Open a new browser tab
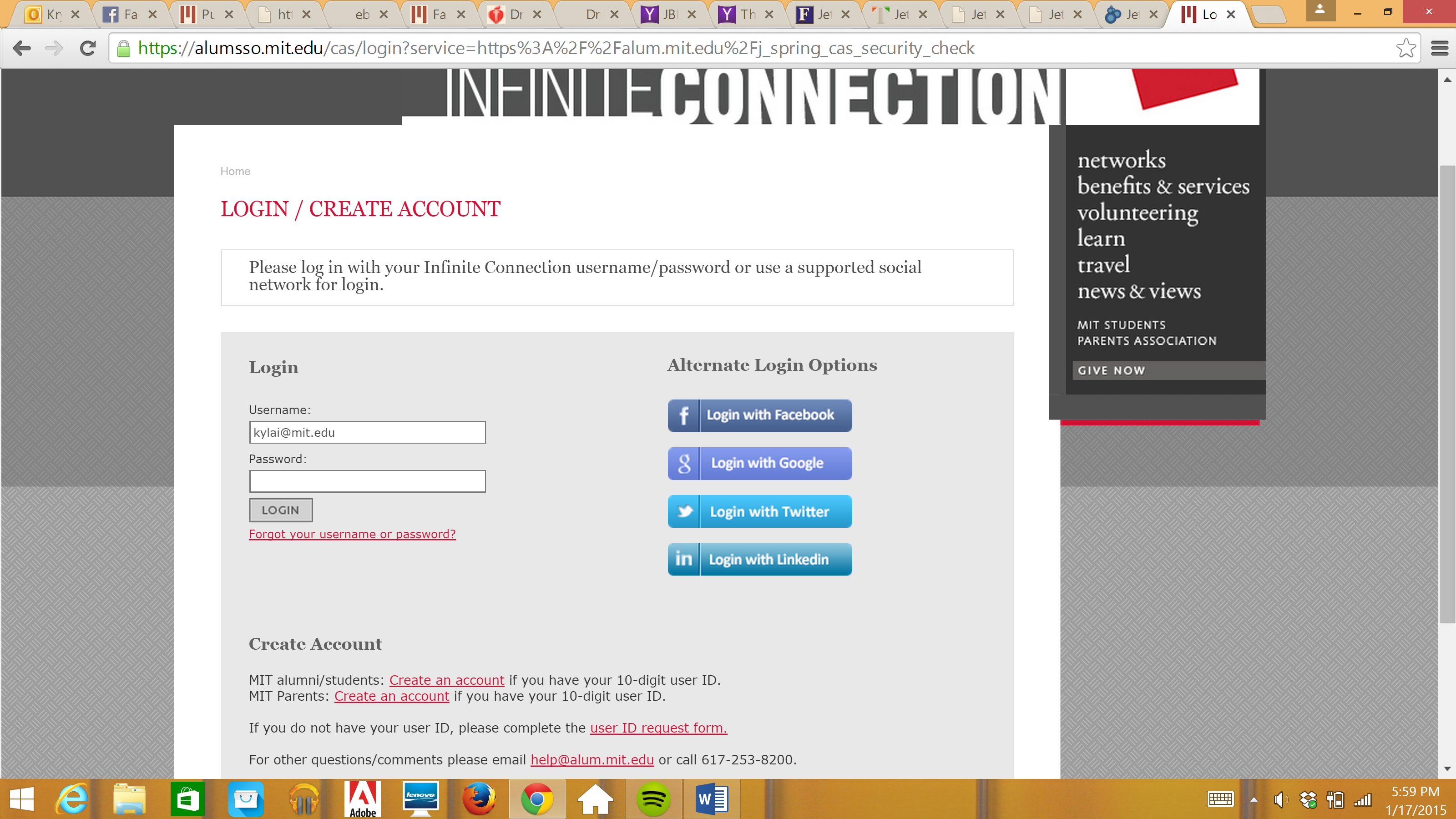The height and width of the screenshot is (819, 1456). (1269, 15)
